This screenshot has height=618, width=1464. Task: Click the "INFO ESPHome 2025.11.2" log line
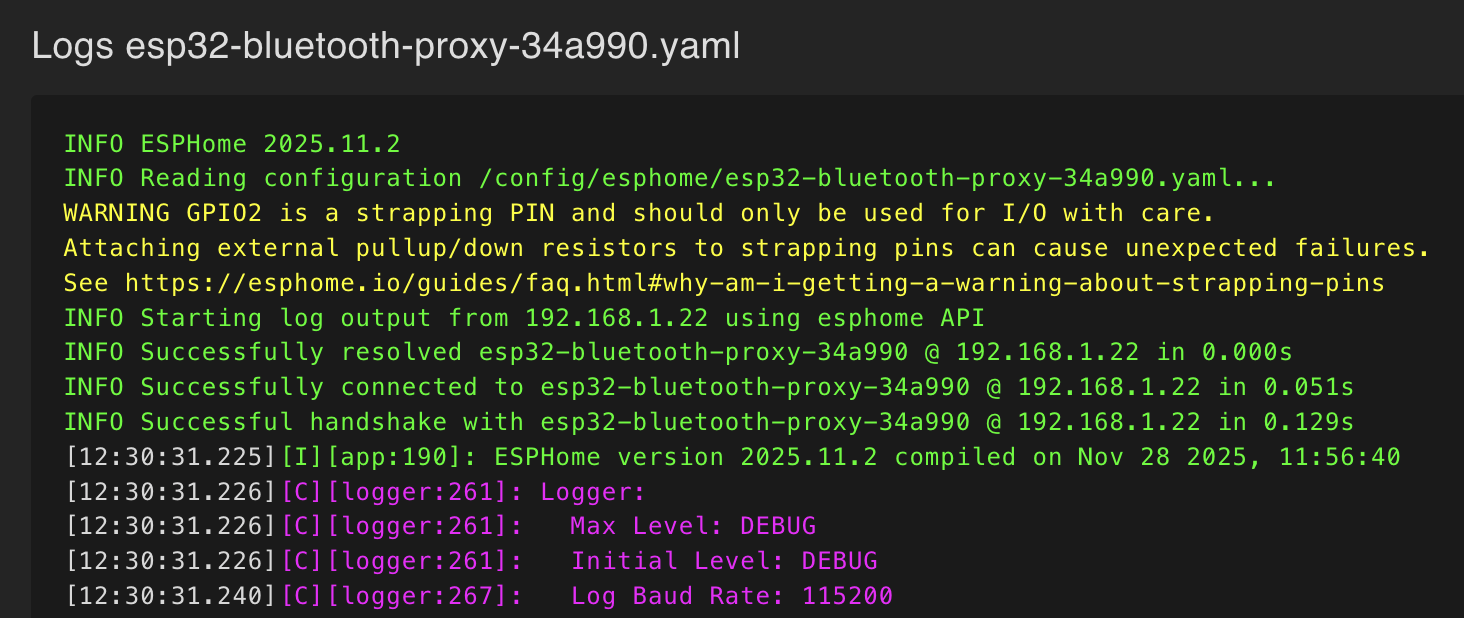point(232,144)
